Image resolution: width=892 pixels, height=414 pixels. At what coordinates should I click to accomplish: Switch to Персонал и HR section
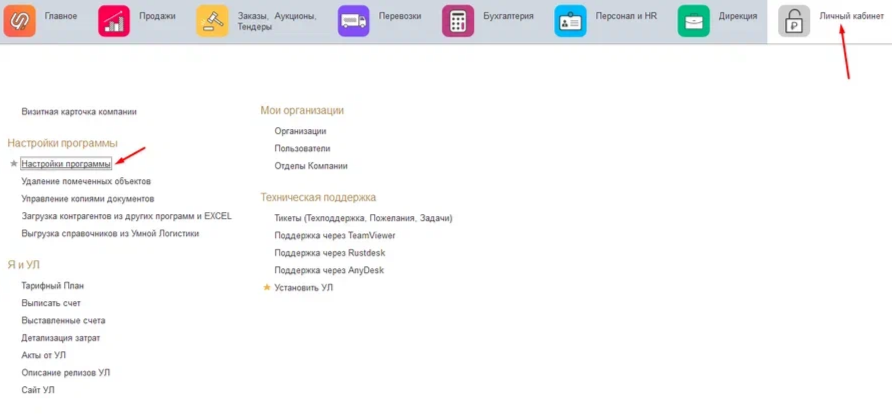(x=626, y=16)
